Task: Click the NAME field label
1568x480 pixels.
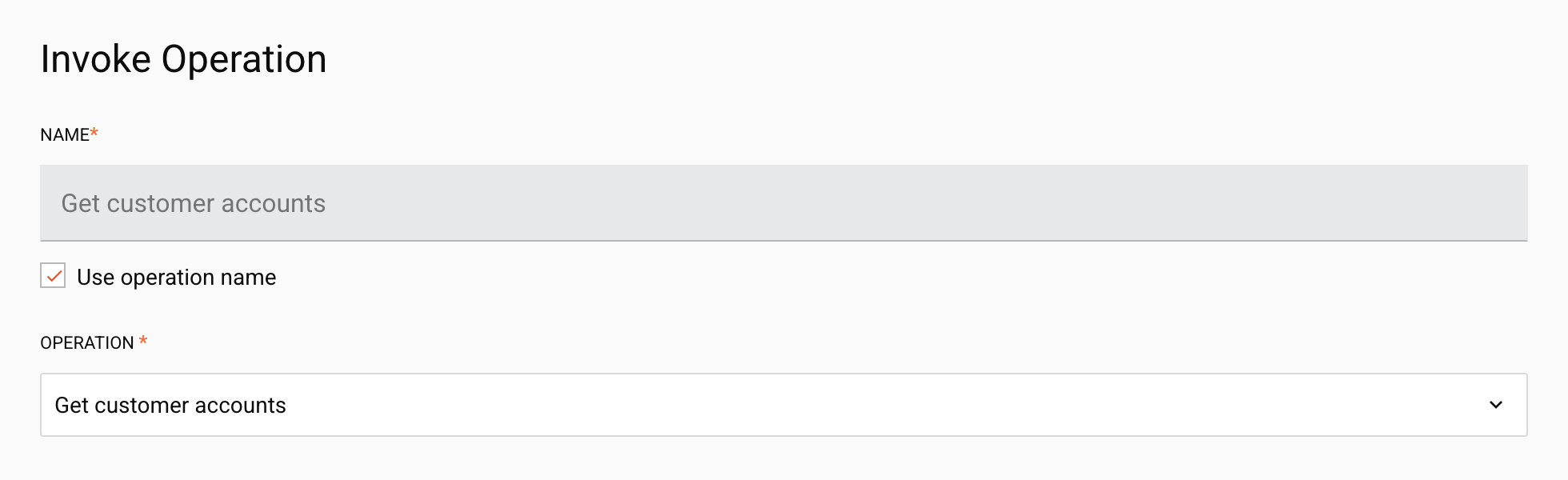Action: (x=65, y=135)
